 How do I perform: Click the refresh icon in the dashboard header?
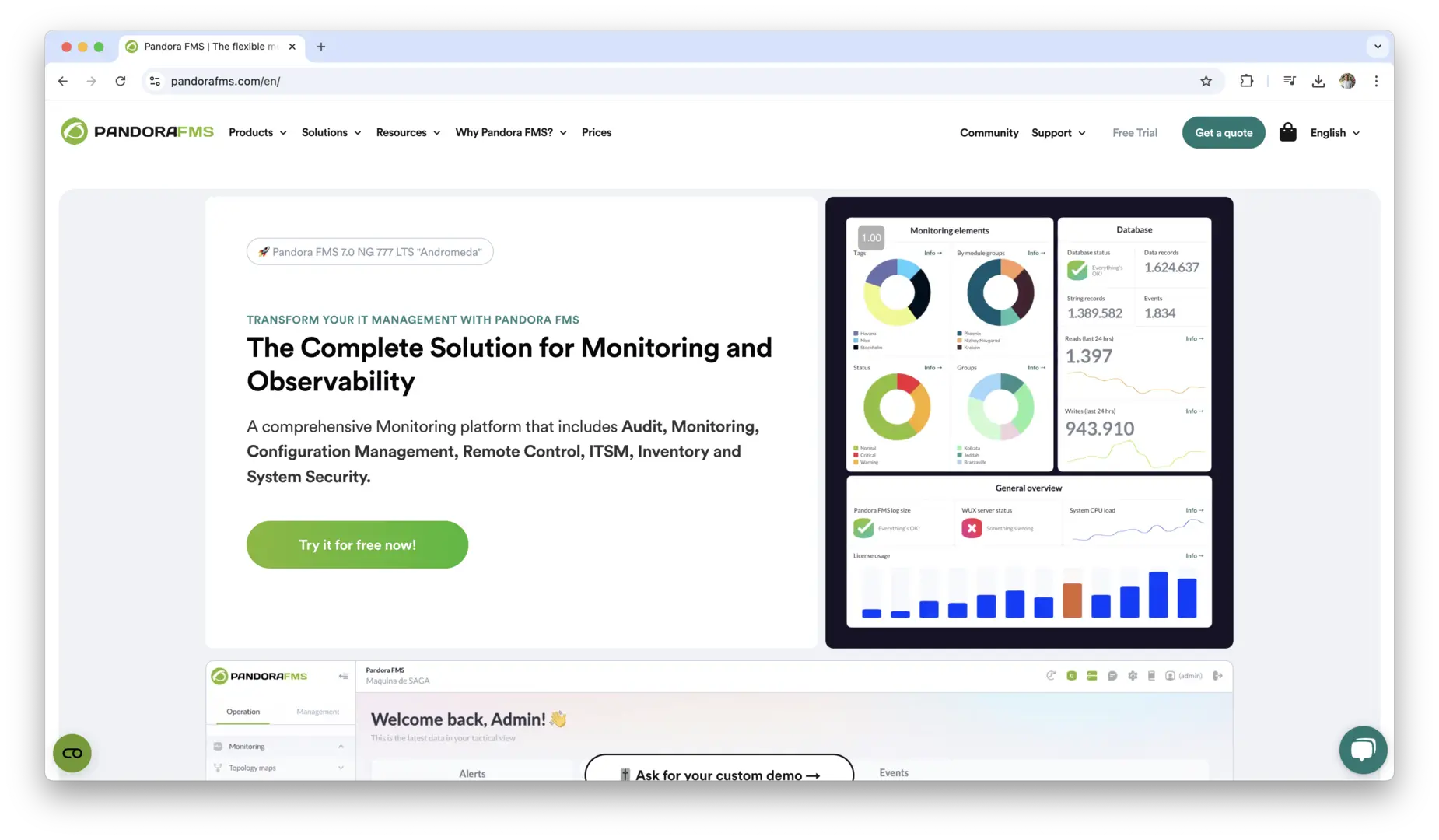point(1051,676)
